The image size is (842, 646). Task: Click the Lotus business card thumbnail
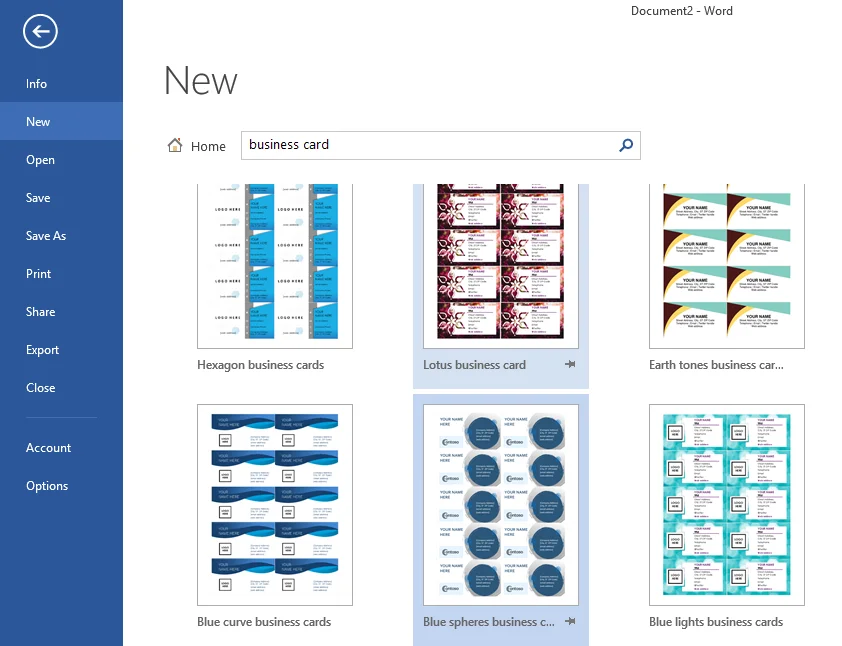[500, 266]
